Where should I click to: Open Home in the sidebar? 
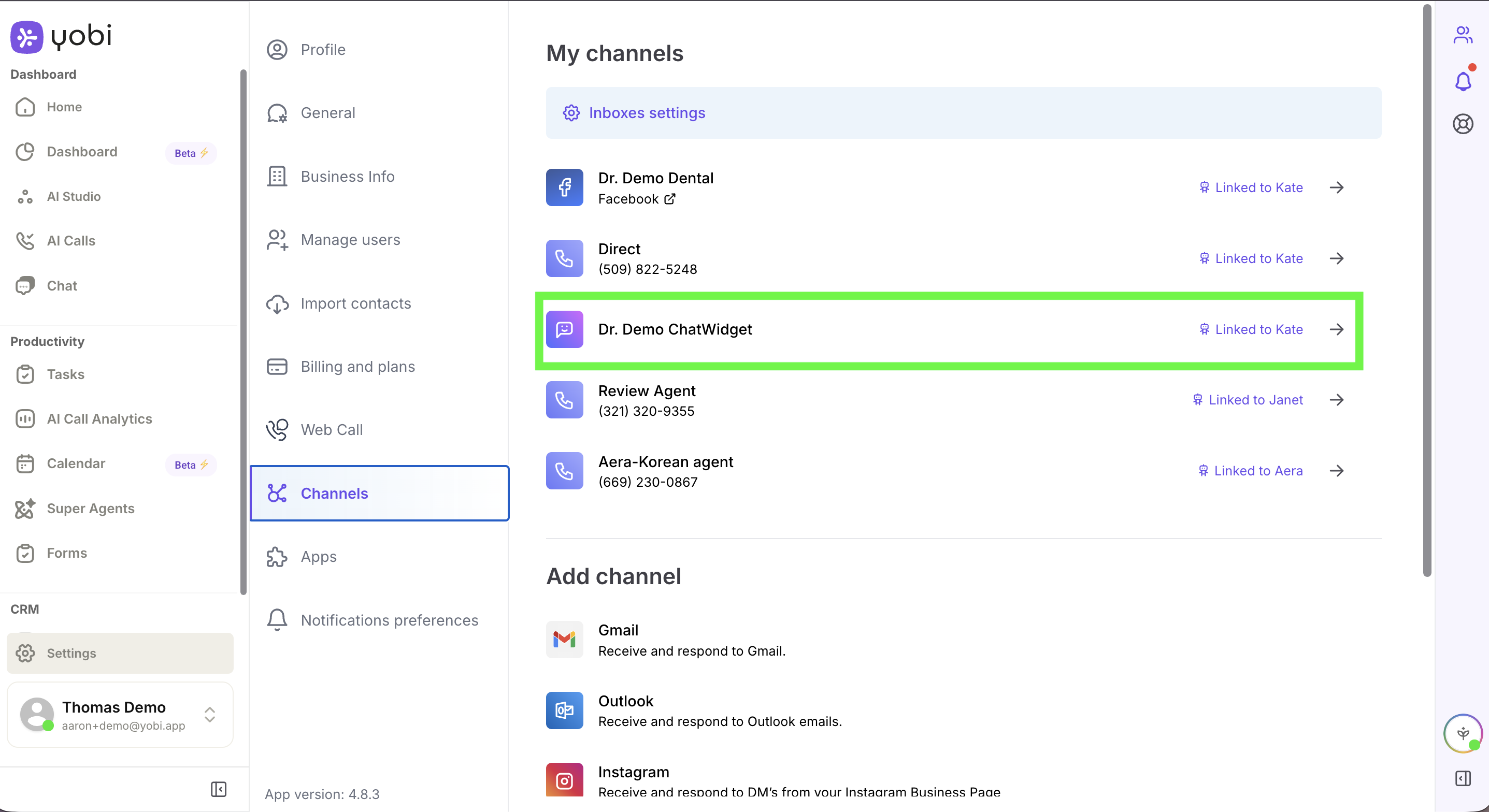(x=64, y=107)
